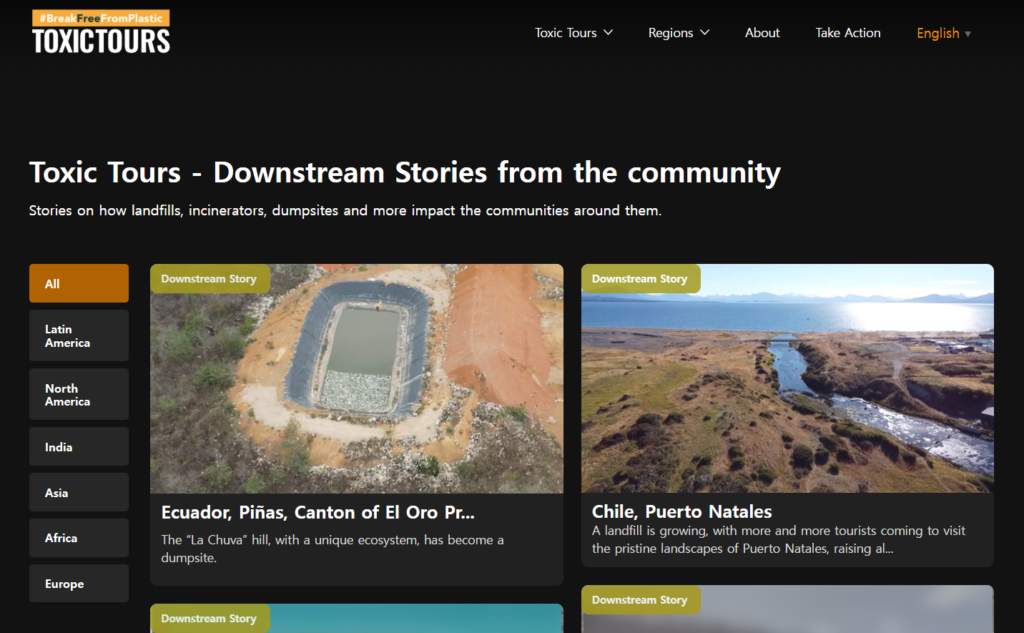Open the Take Action page
Image resolution: width=1024 pixels, height=633 pixels.
[x=848, y=33]
